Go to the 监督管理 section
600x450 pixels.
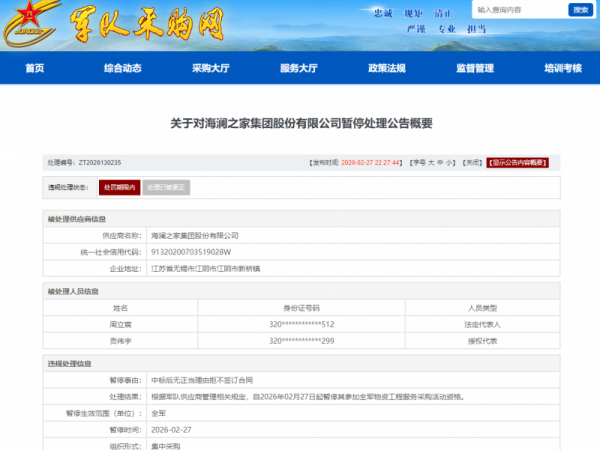pos(474,68)
